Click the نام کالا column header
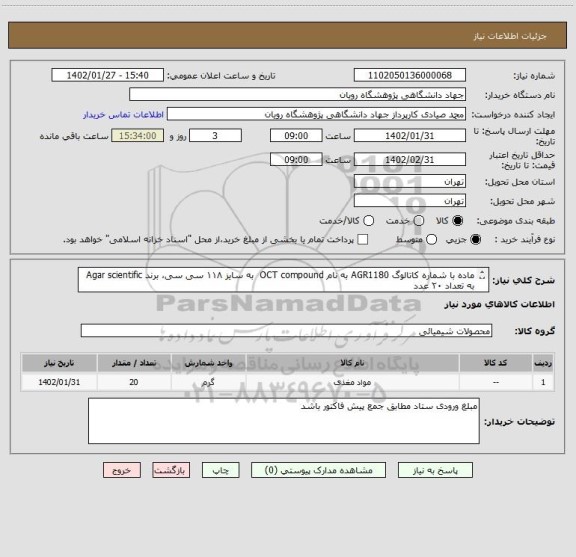This screenshot has height=557, width=576. pyautogui.click(x=352, y=363)
